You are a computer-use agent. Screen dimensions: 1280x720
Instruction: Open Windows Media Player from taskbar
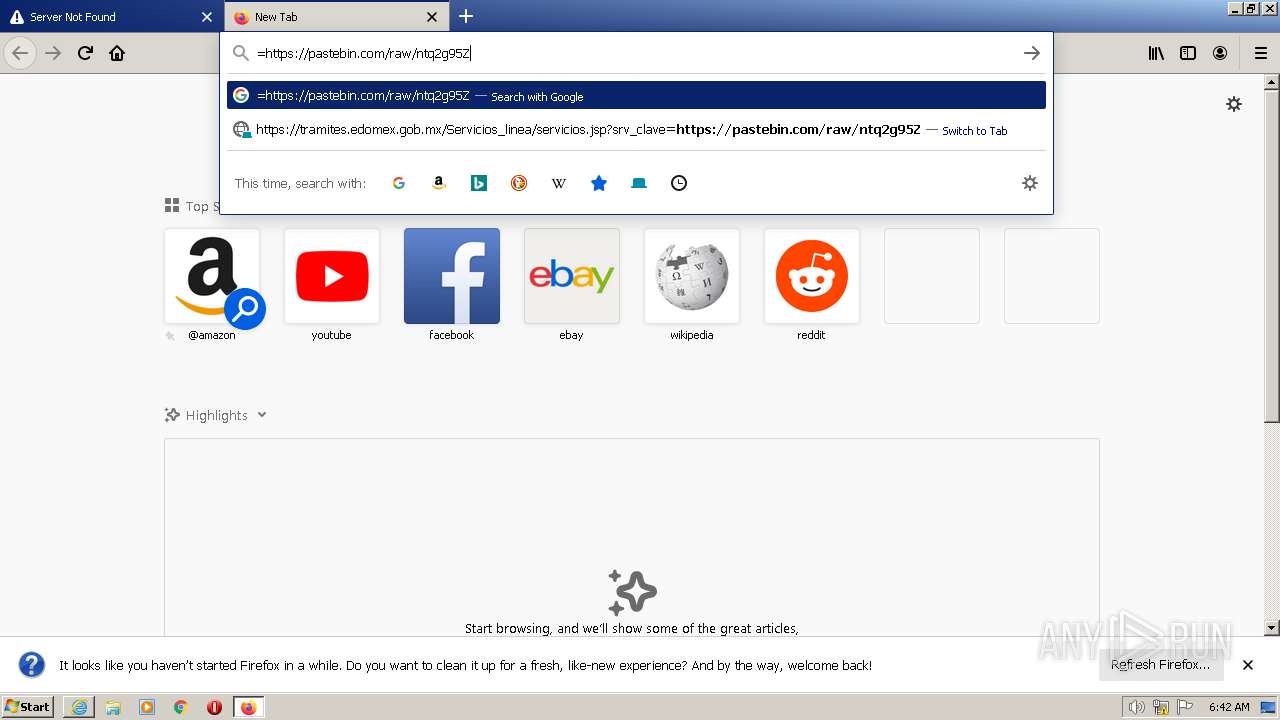click(x=147, y=707)
